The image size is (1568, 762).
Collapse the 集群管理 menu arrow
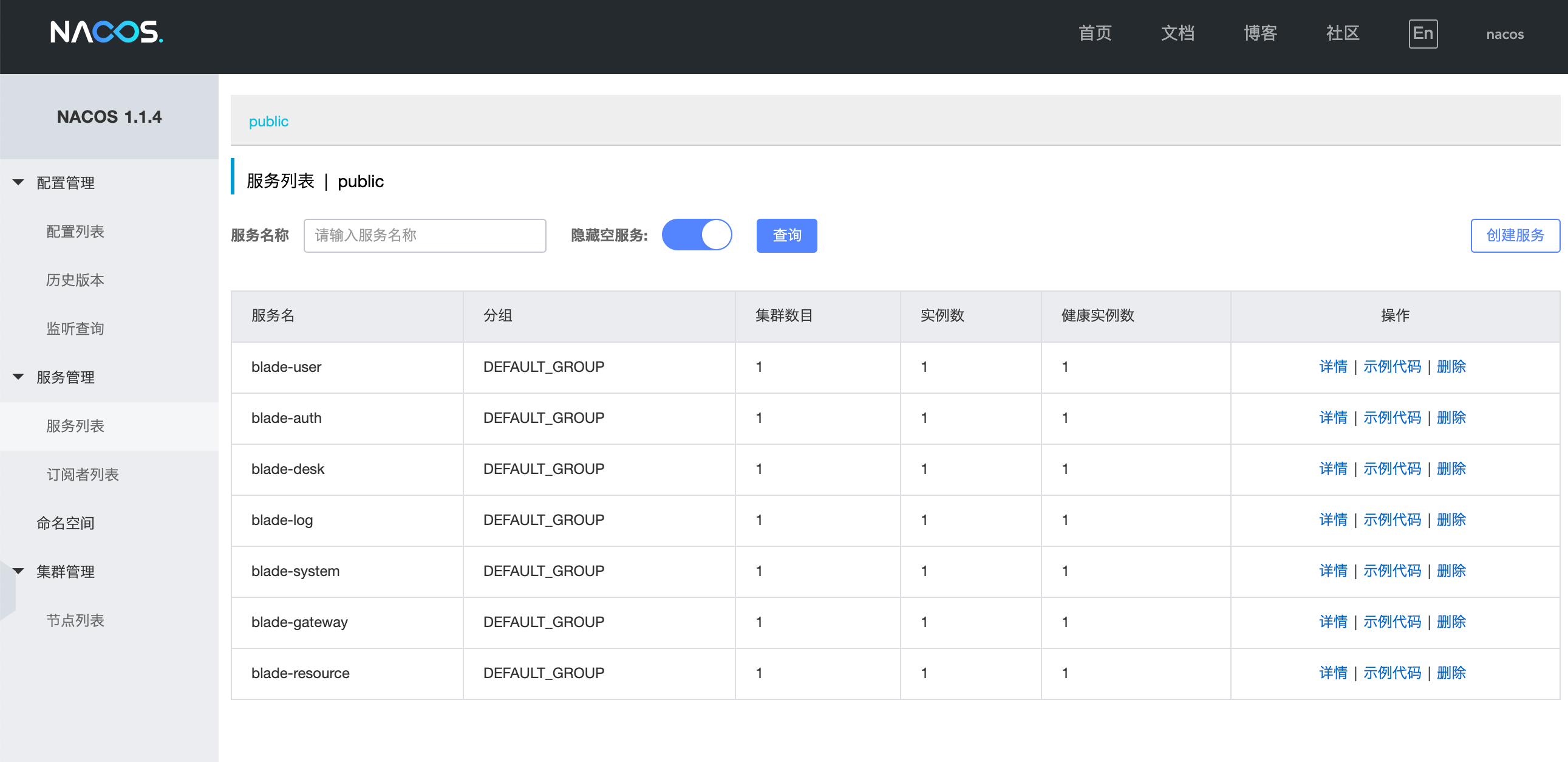tap(18, 571)
